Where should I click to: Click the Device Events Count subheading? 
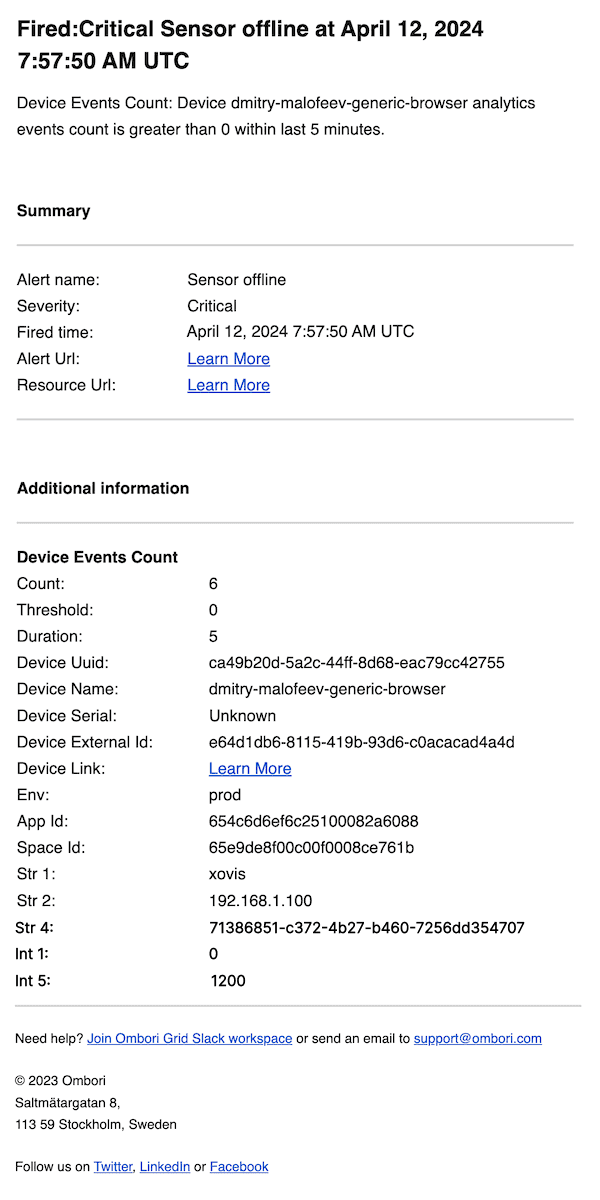97,558
